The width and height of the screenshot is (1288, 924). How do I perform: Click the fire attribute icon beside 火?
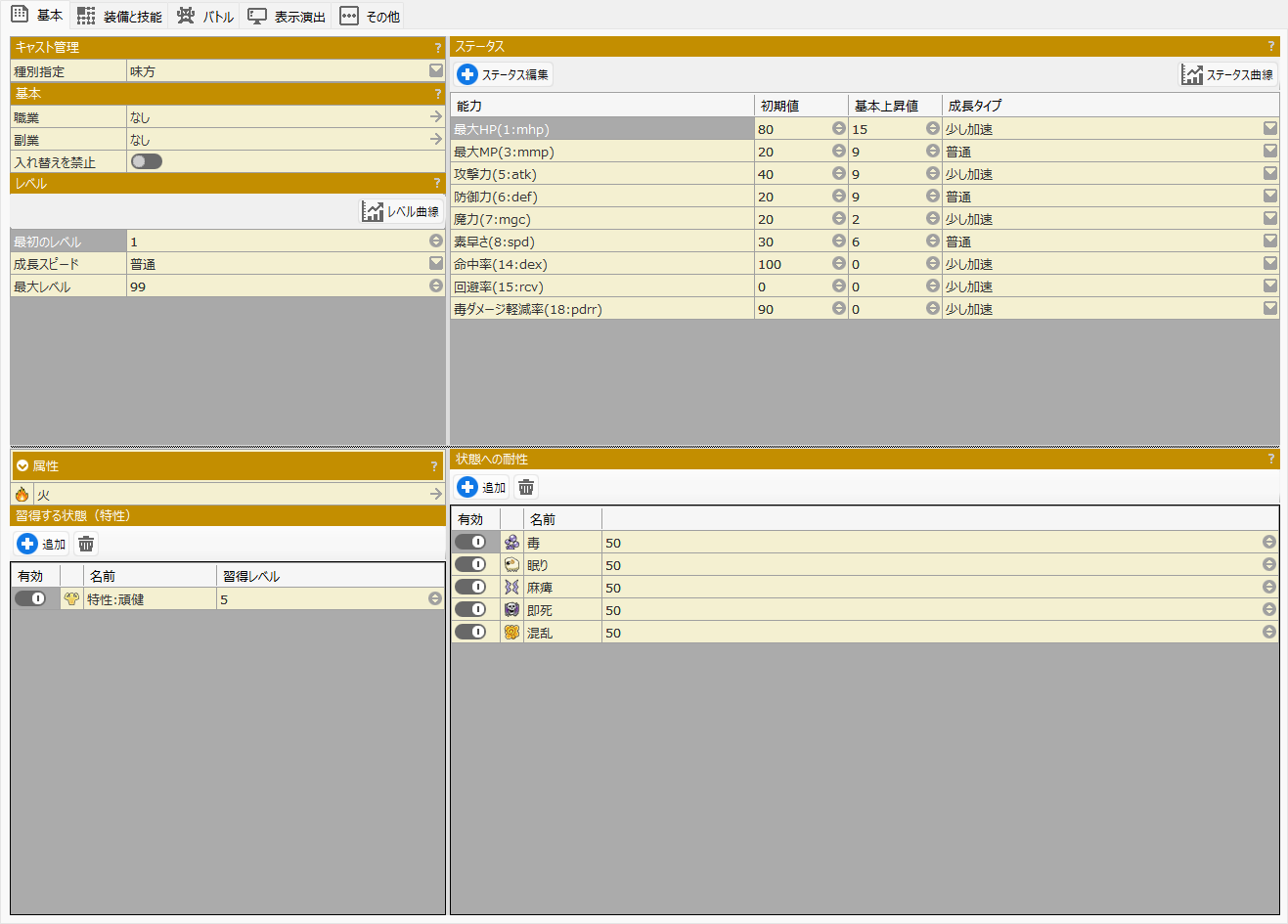22,495
